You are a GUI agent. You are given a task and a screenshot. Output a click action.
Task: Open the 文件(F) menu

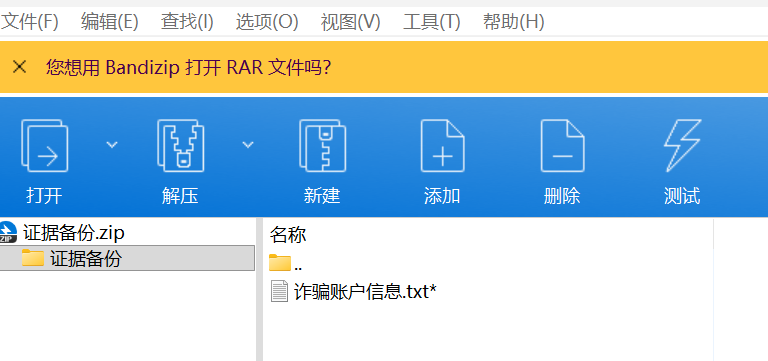click(29, 22)
